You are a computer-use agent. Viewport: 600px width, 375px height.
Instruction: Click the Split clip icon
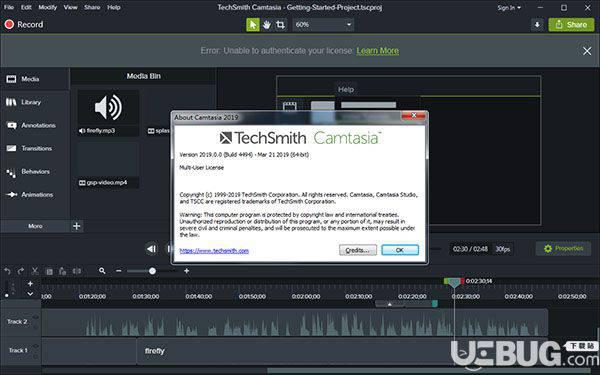click(x=77, y=271)
